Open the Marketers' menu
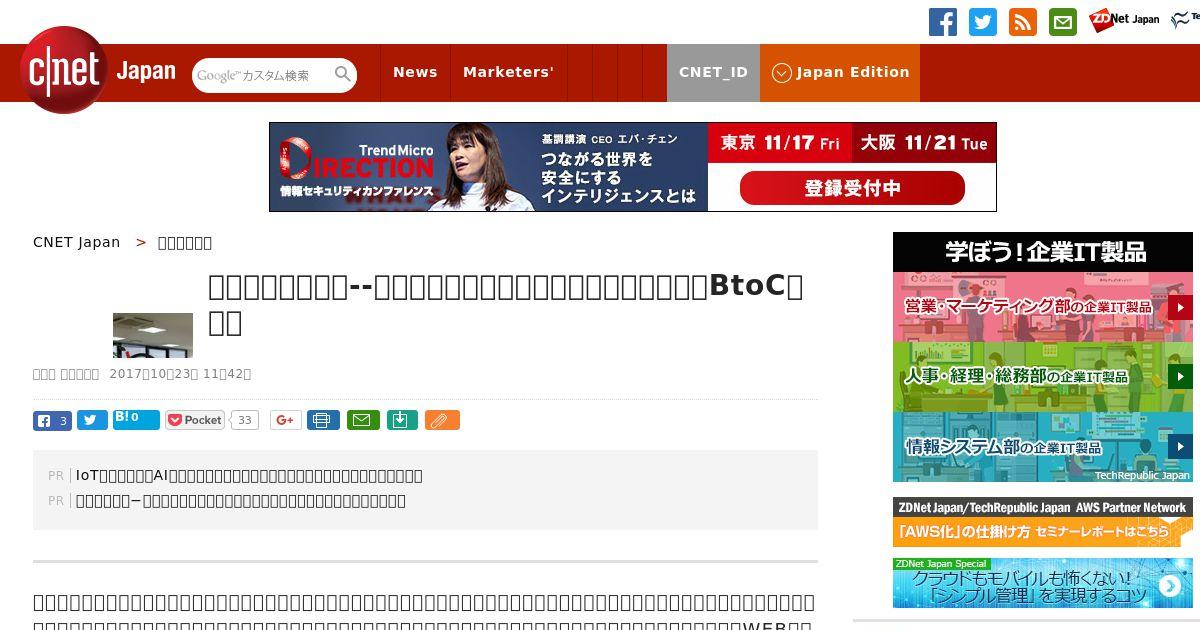 (x=508, y=72)
